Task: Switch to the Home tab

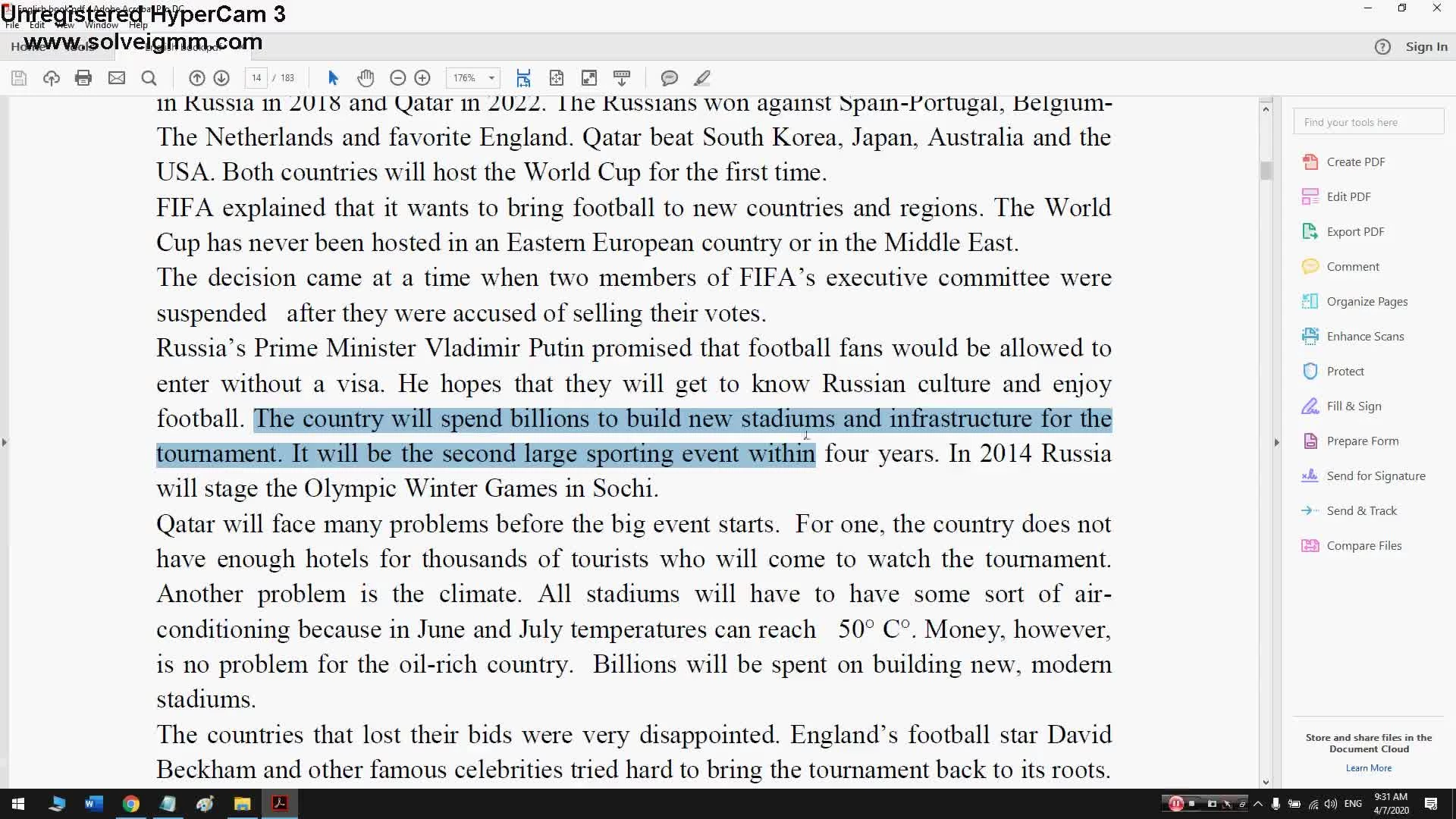Action: [x=28, y=46]
